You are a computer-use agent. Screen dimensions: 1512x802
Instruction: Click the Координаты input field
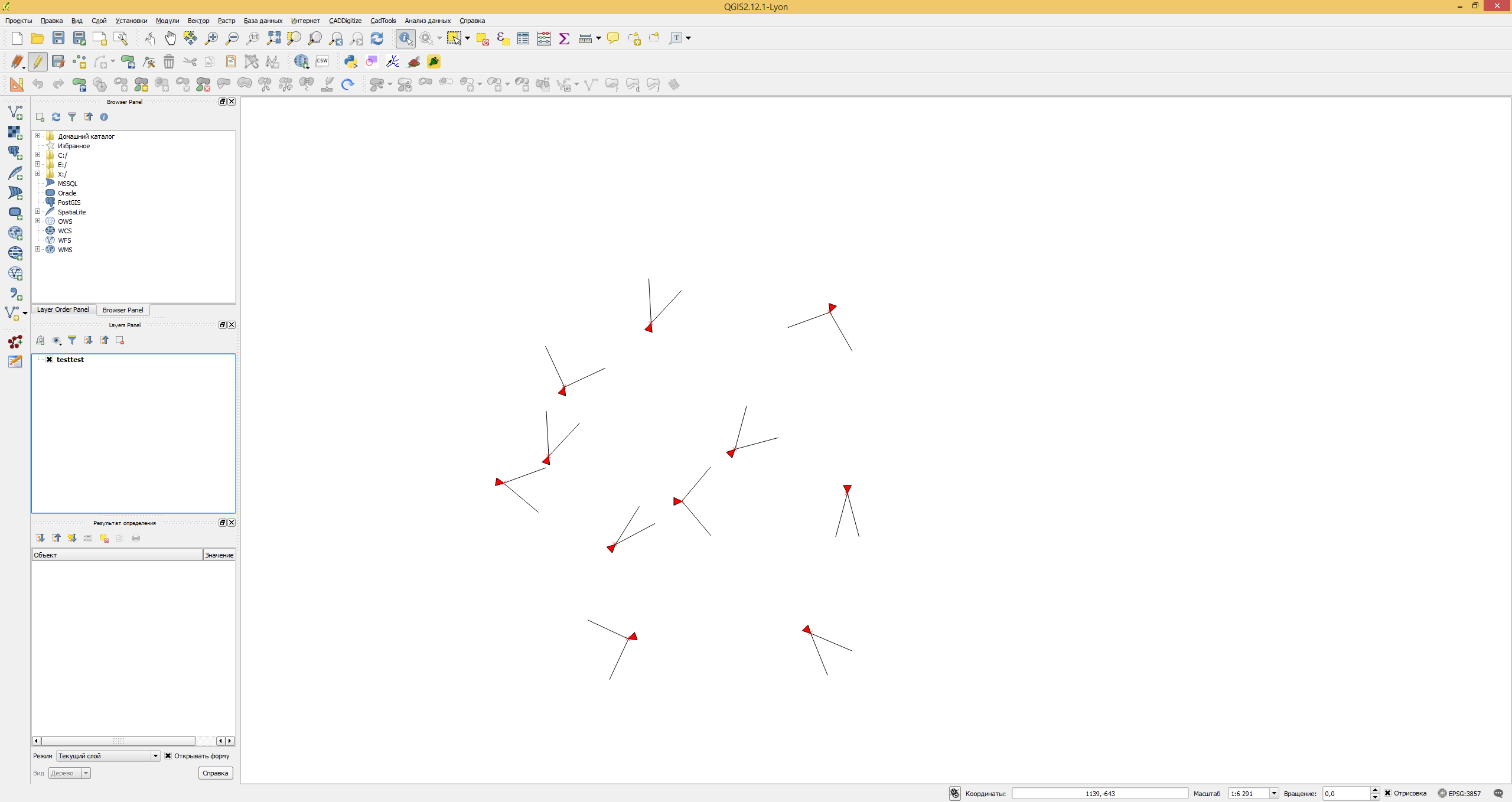click(x=1100, y=793)
